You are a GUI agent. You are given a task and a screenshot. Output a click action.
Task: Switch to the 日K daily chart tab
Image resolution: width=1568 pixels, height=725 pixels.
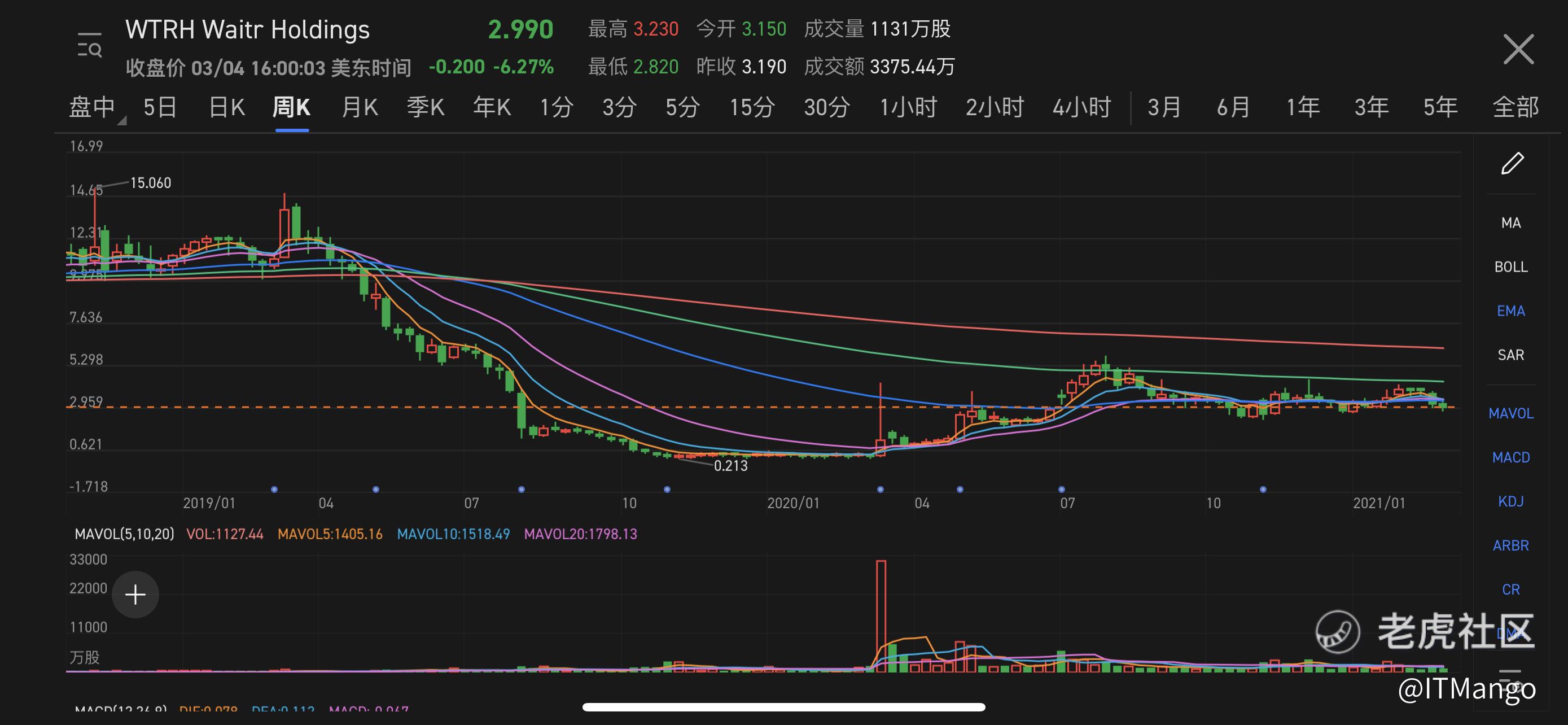tap(226, 108)
